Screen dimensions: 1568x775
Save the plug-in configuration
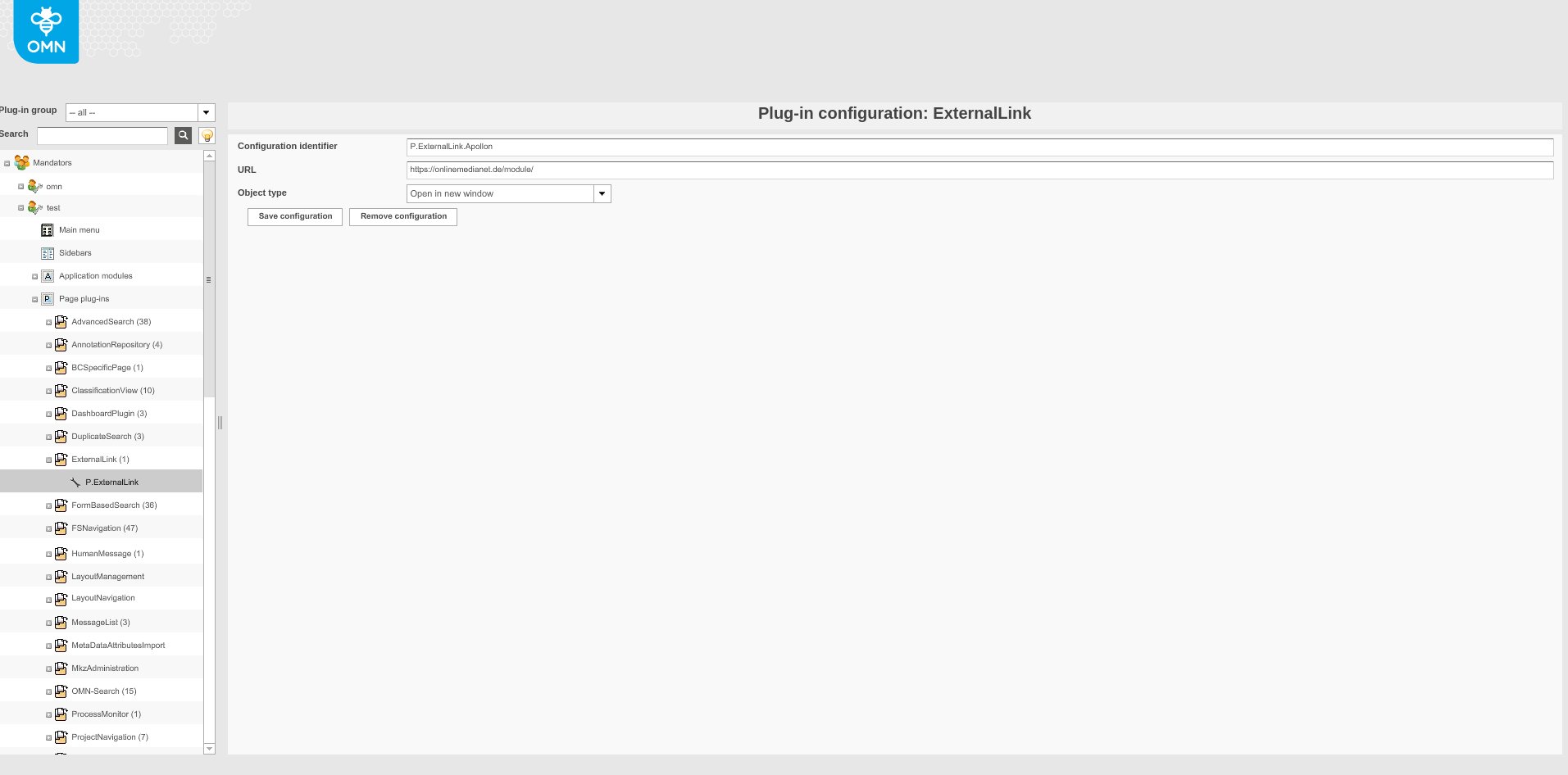295,216
